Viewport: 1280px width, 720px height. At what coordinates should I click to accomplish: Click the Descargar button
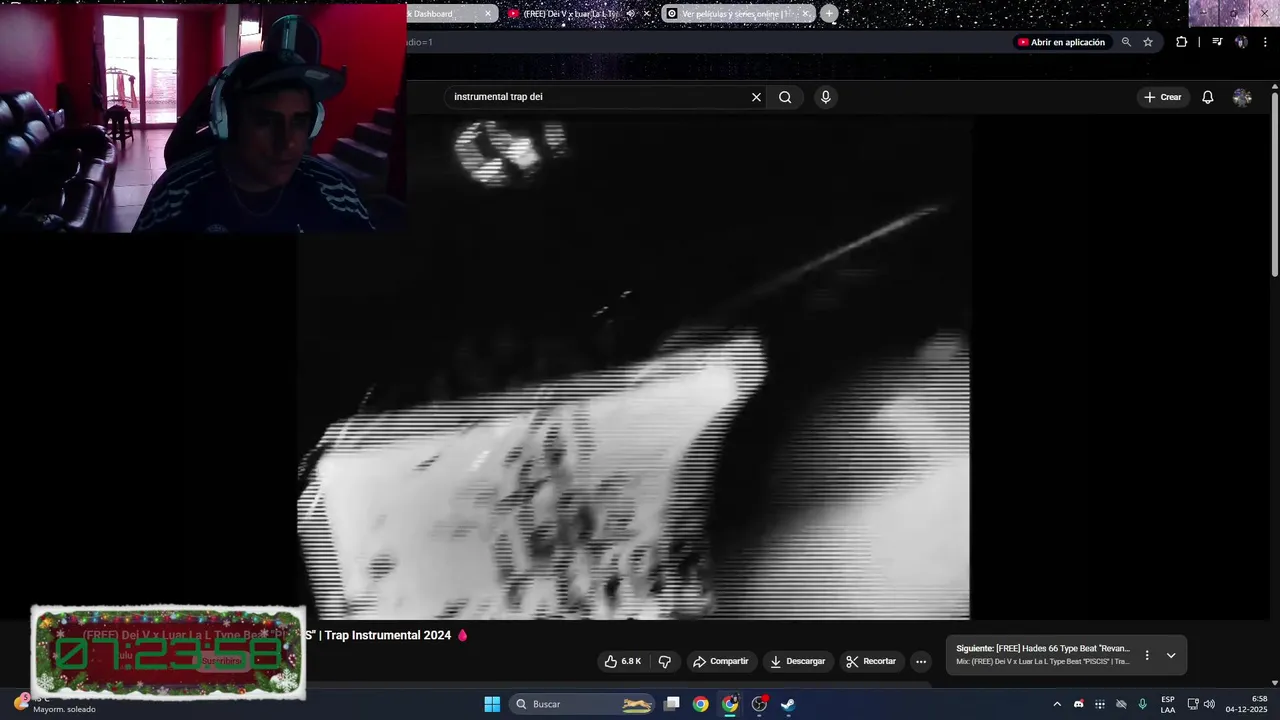[x=797, y=661]
